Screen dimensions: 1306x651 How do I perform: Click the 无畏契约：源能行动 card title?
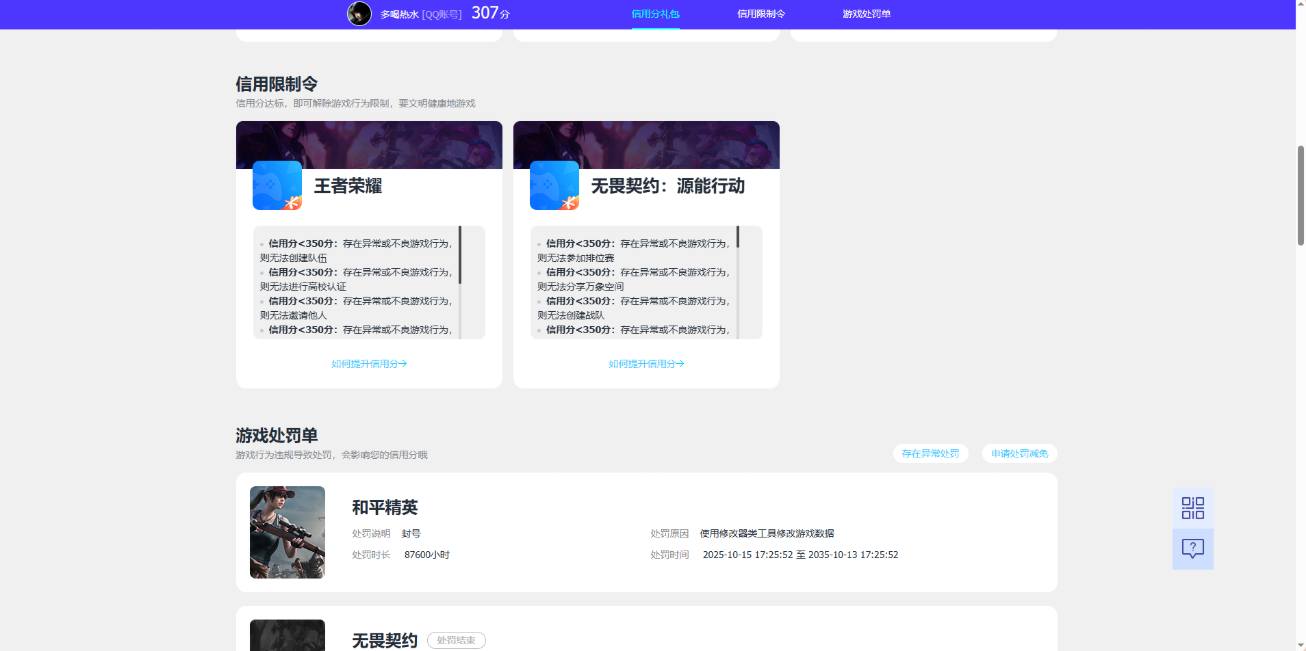(668, 186)
